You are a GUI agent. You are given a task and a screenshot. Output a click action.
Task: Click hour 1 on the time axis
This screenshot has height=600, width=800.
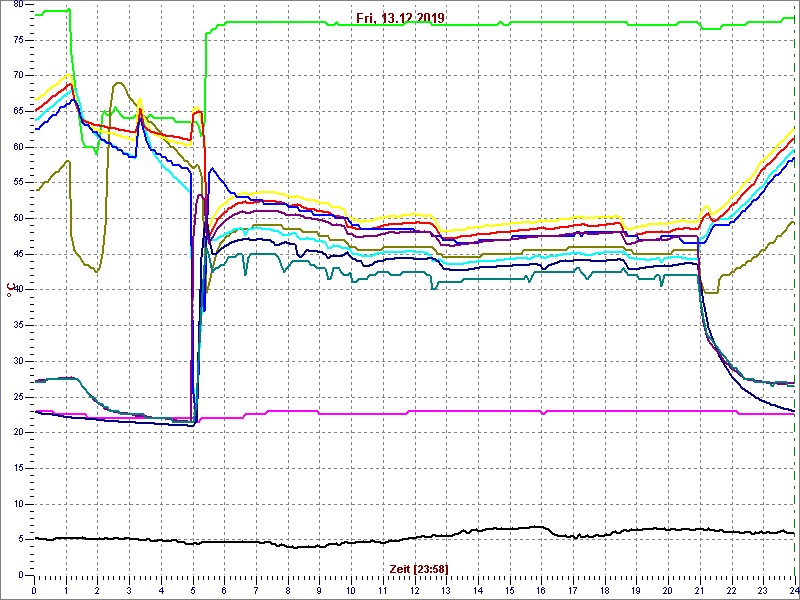[66, 591]
